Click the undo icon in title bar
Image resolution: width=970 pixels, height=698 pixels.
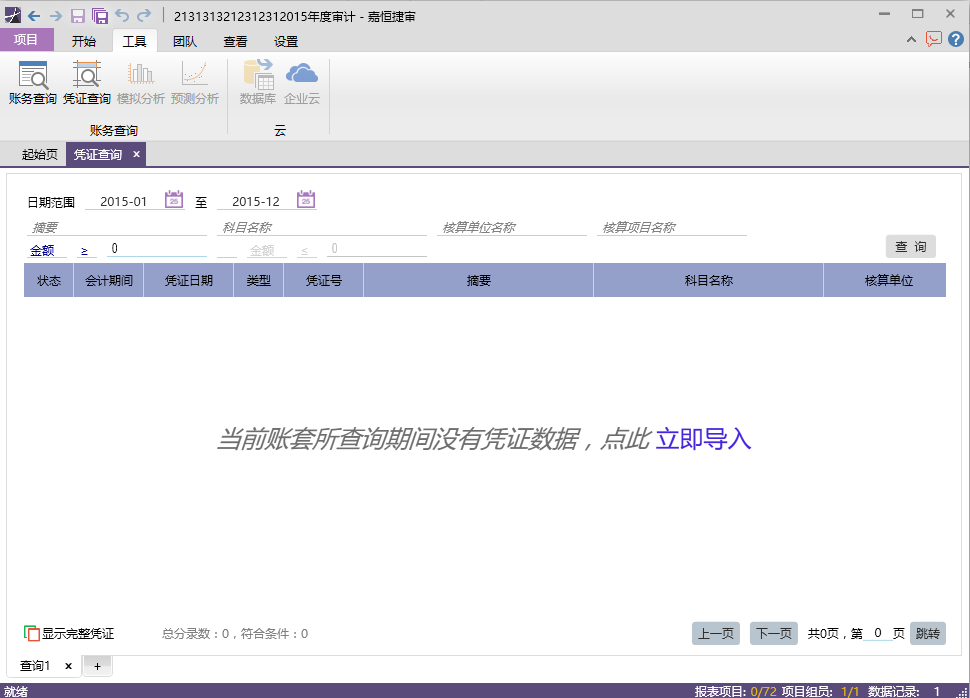click(x=122, y=15)
